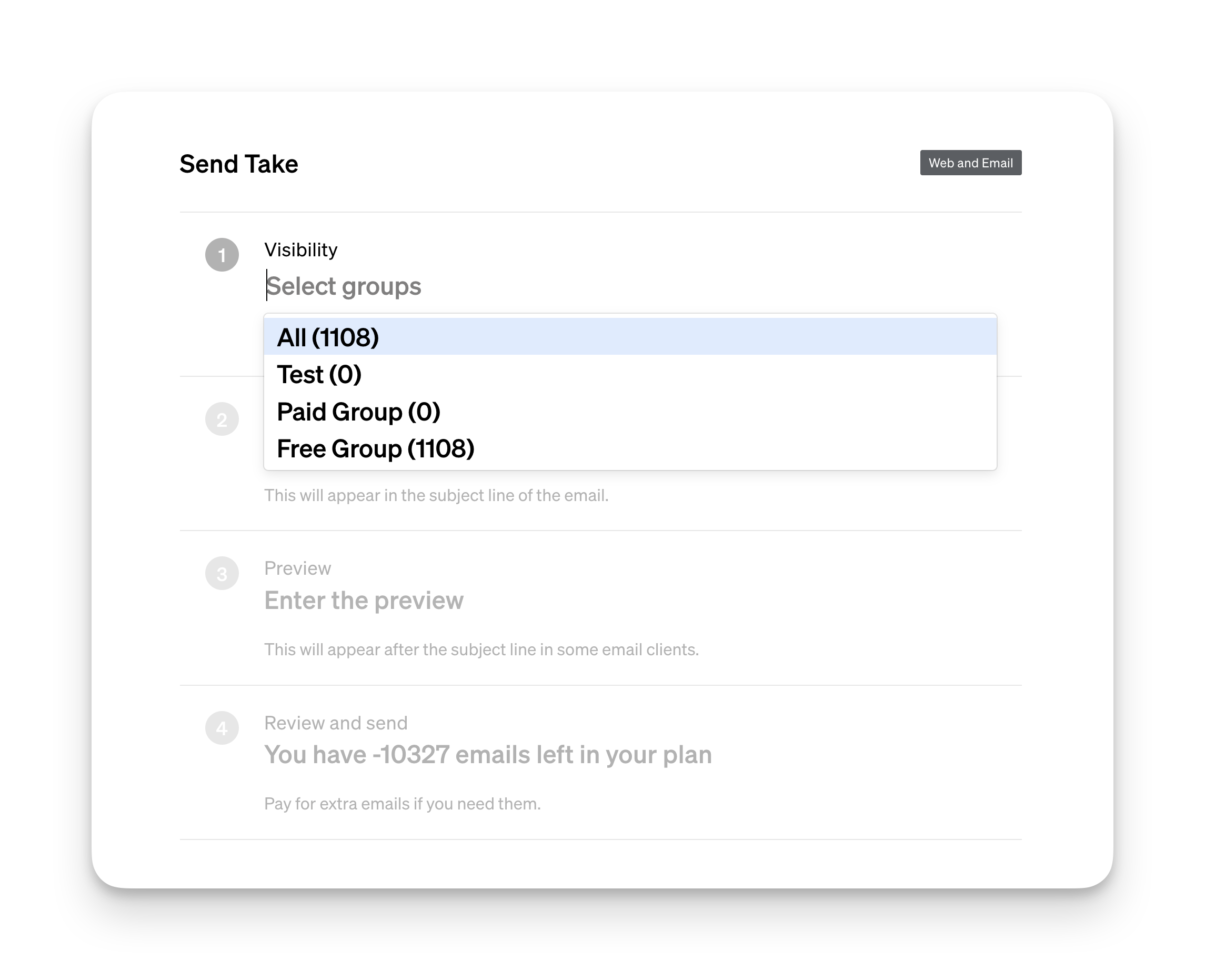
Task: Click the subject line hint text
Action: (436, 495)
